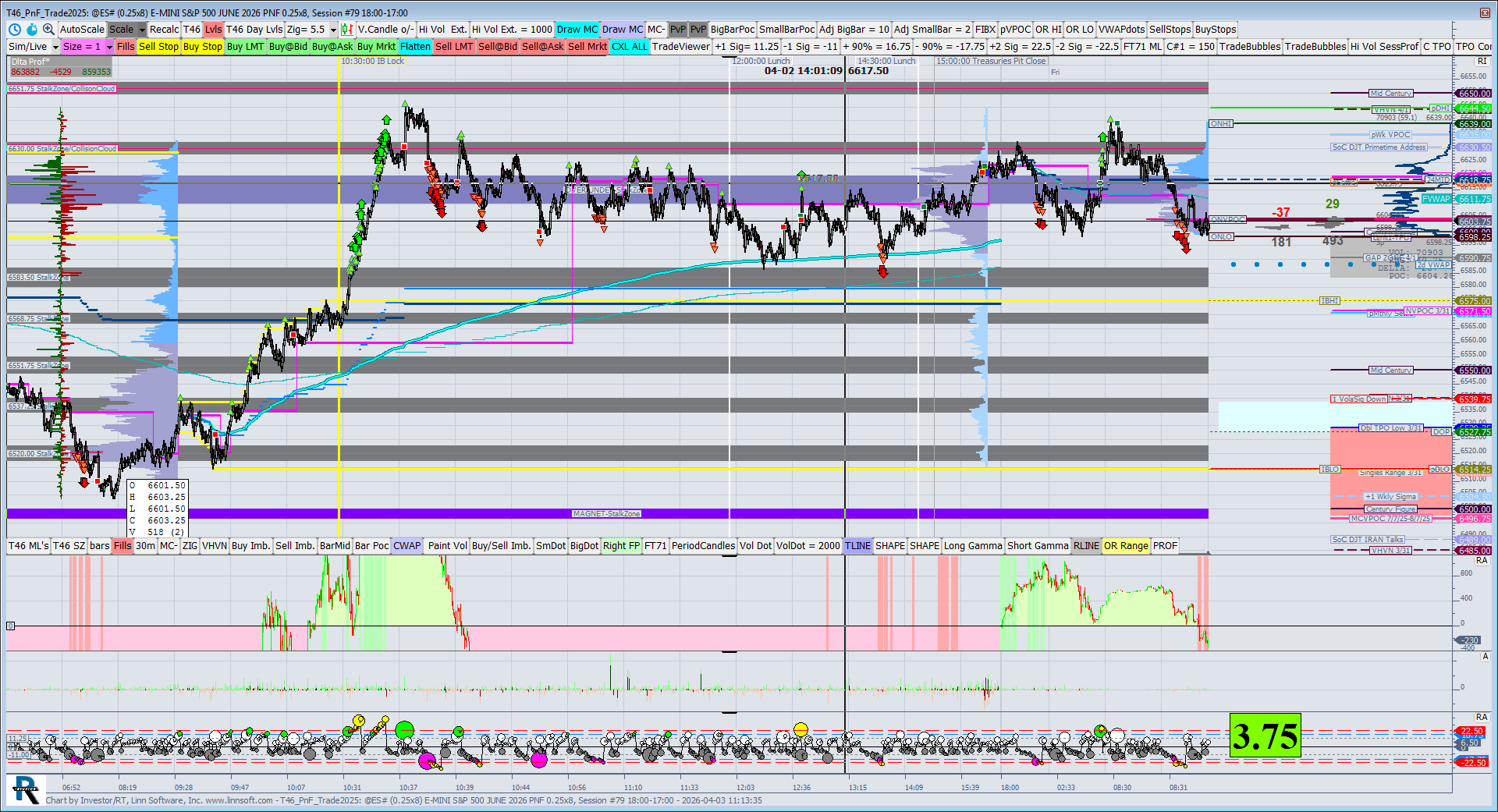Click the RI button above price scale
Viewport: 1498px width, 812px height.
1482,61
